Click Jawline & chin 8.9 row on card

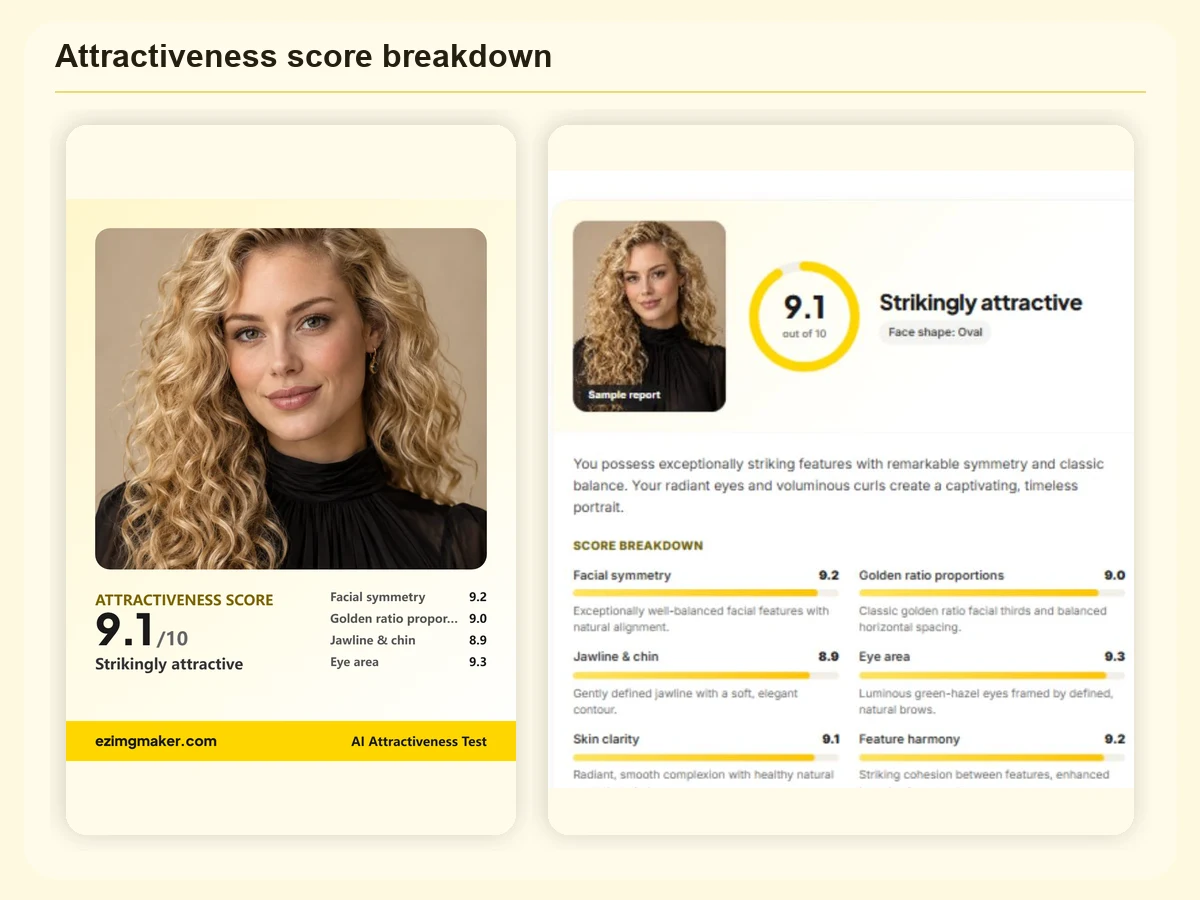coord(408,640)
